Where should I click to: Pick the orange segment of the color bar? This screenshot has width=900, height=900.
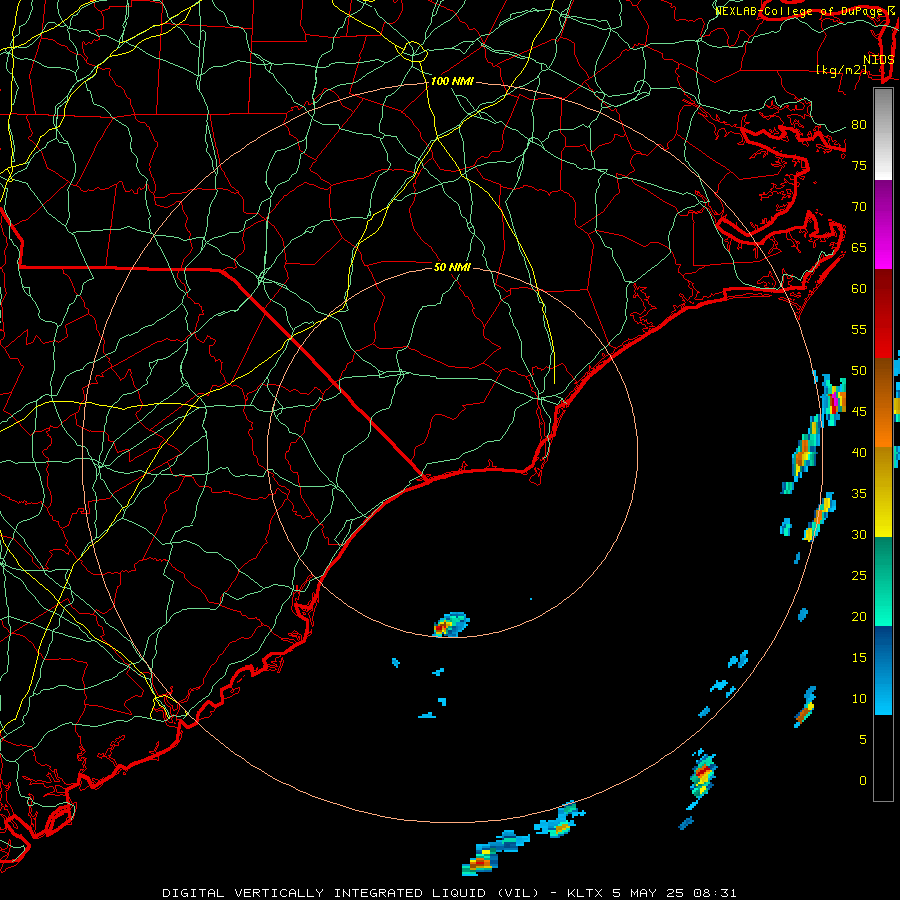883,426
